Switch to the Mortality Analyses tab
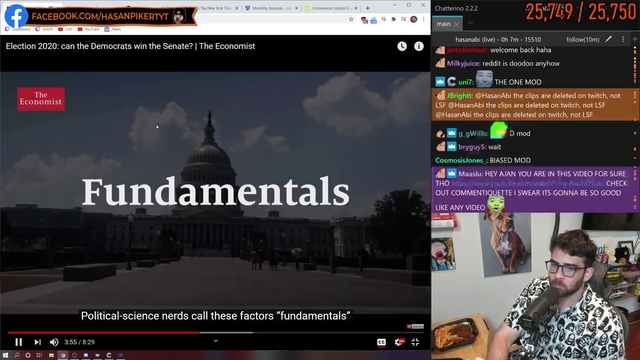This screenshot has width=640, height=360. [x=271, y=8]
